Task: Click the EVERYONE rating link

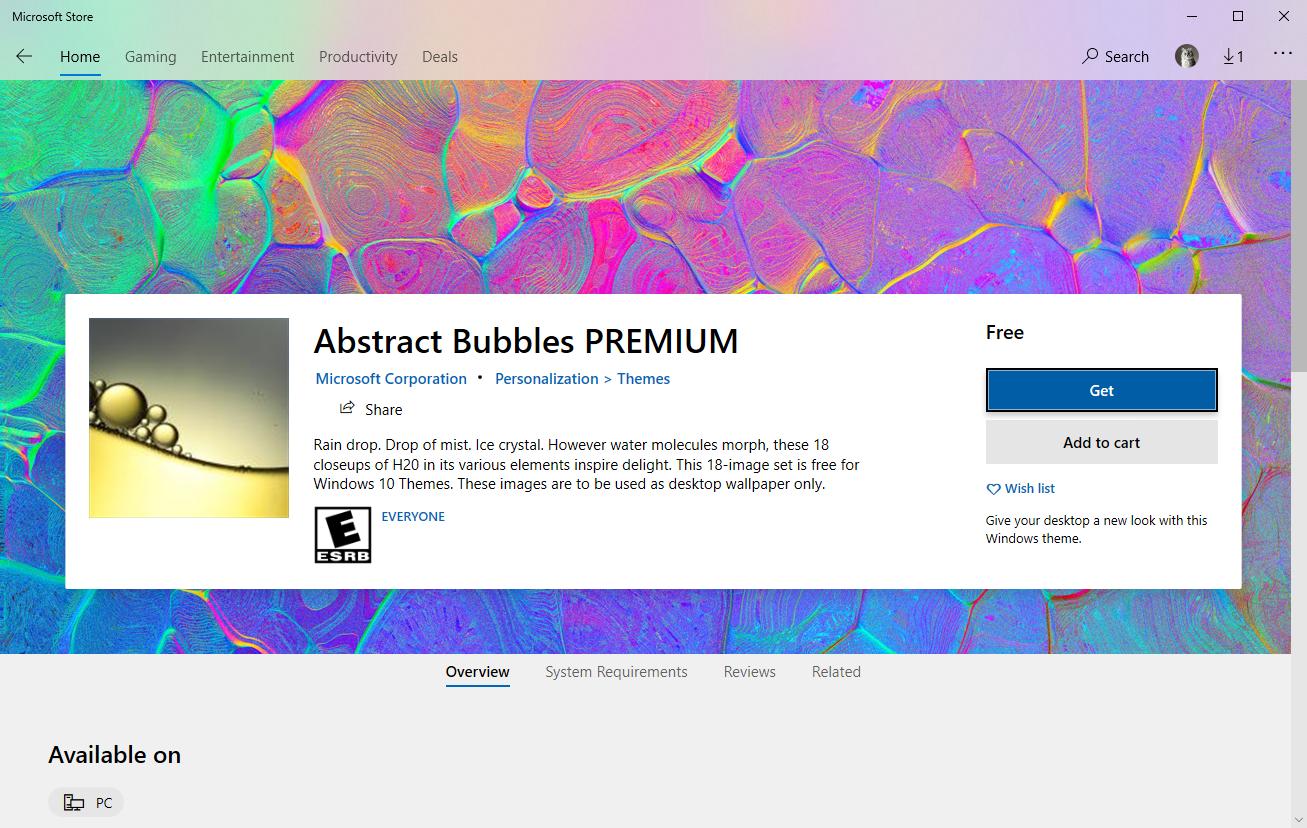Action: 413,517
